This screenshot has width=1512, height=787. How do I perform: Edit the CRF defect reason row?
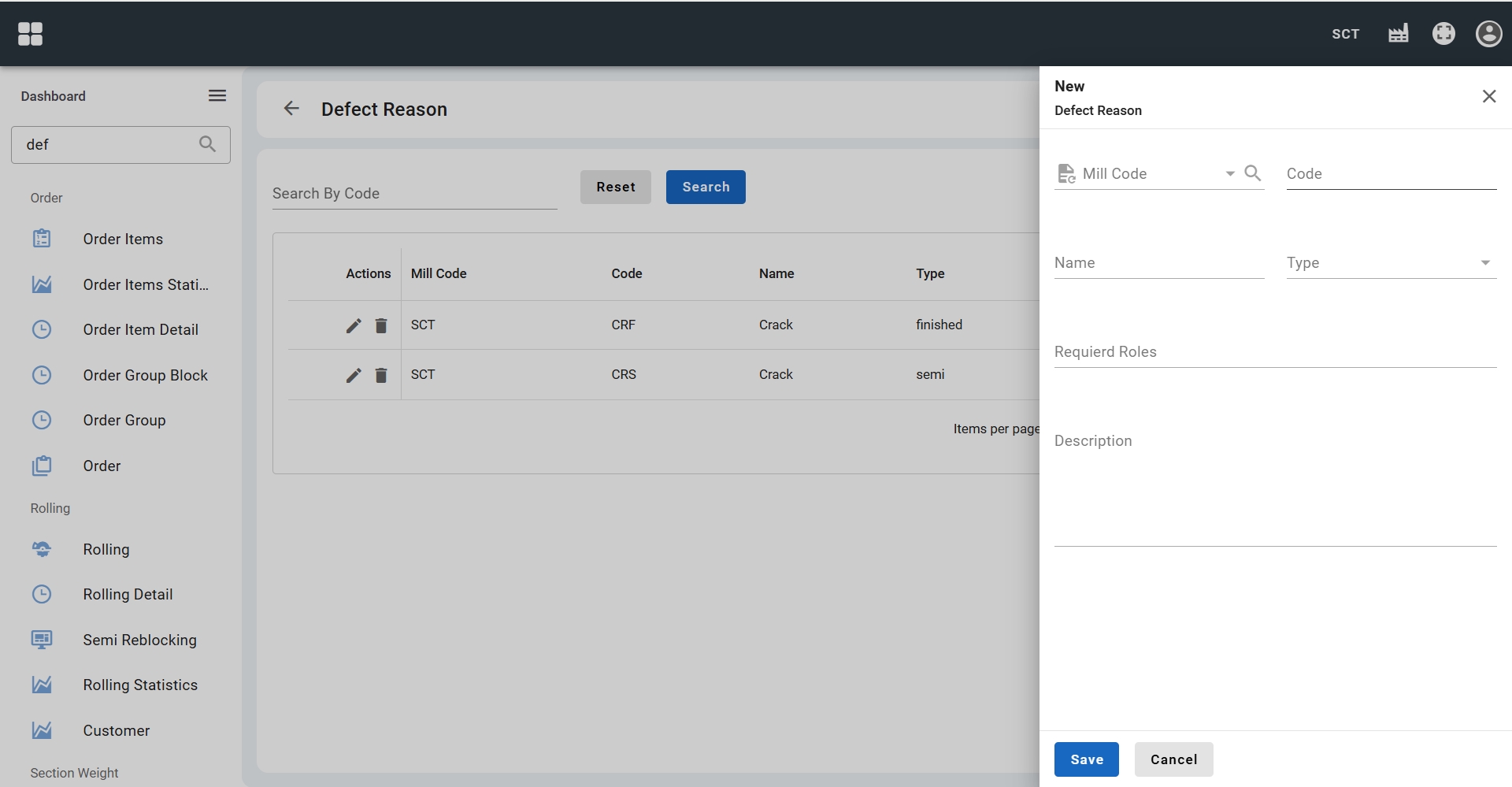[354, 325]
